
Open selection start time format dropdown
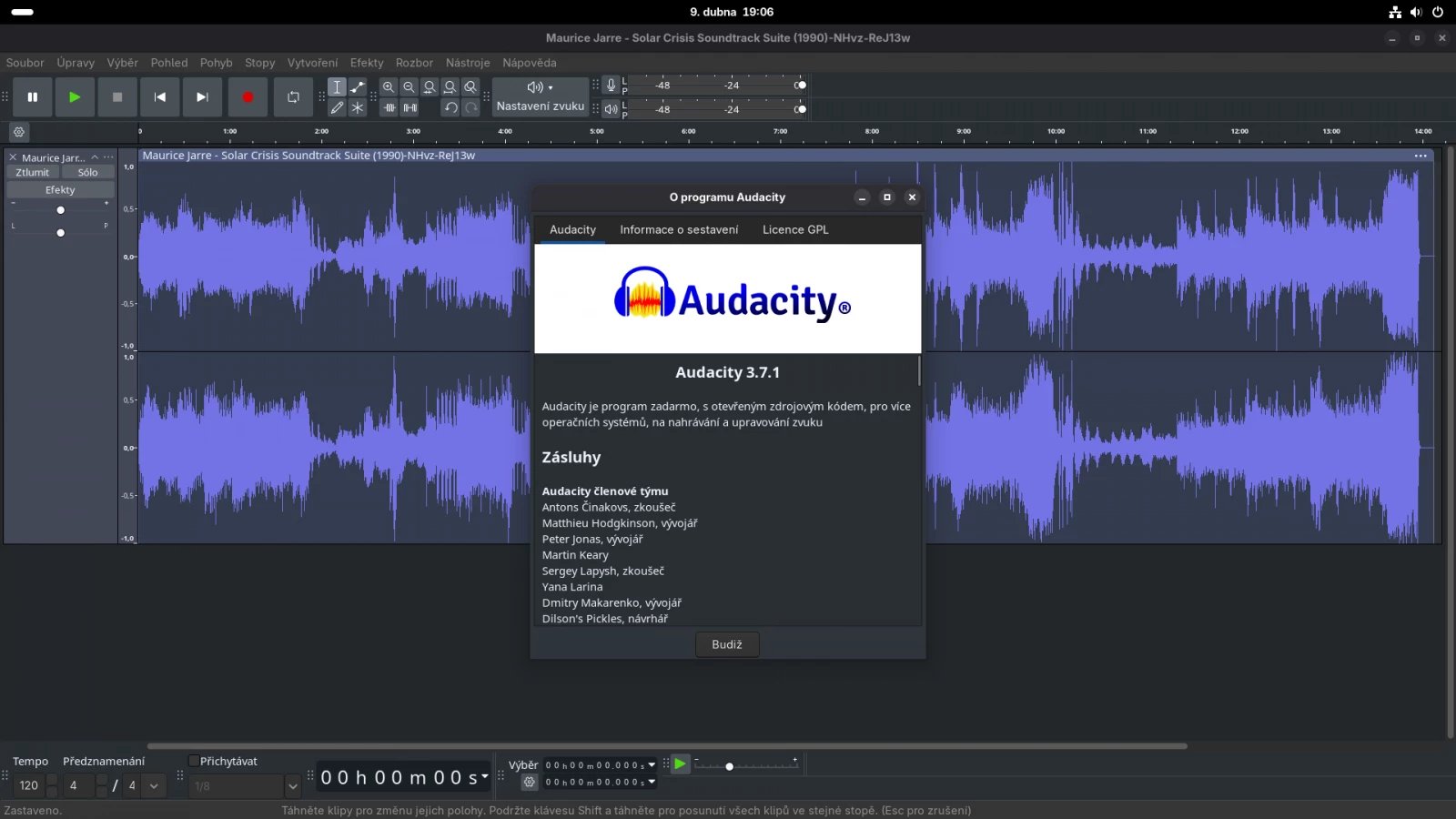[x=652, y=764]
